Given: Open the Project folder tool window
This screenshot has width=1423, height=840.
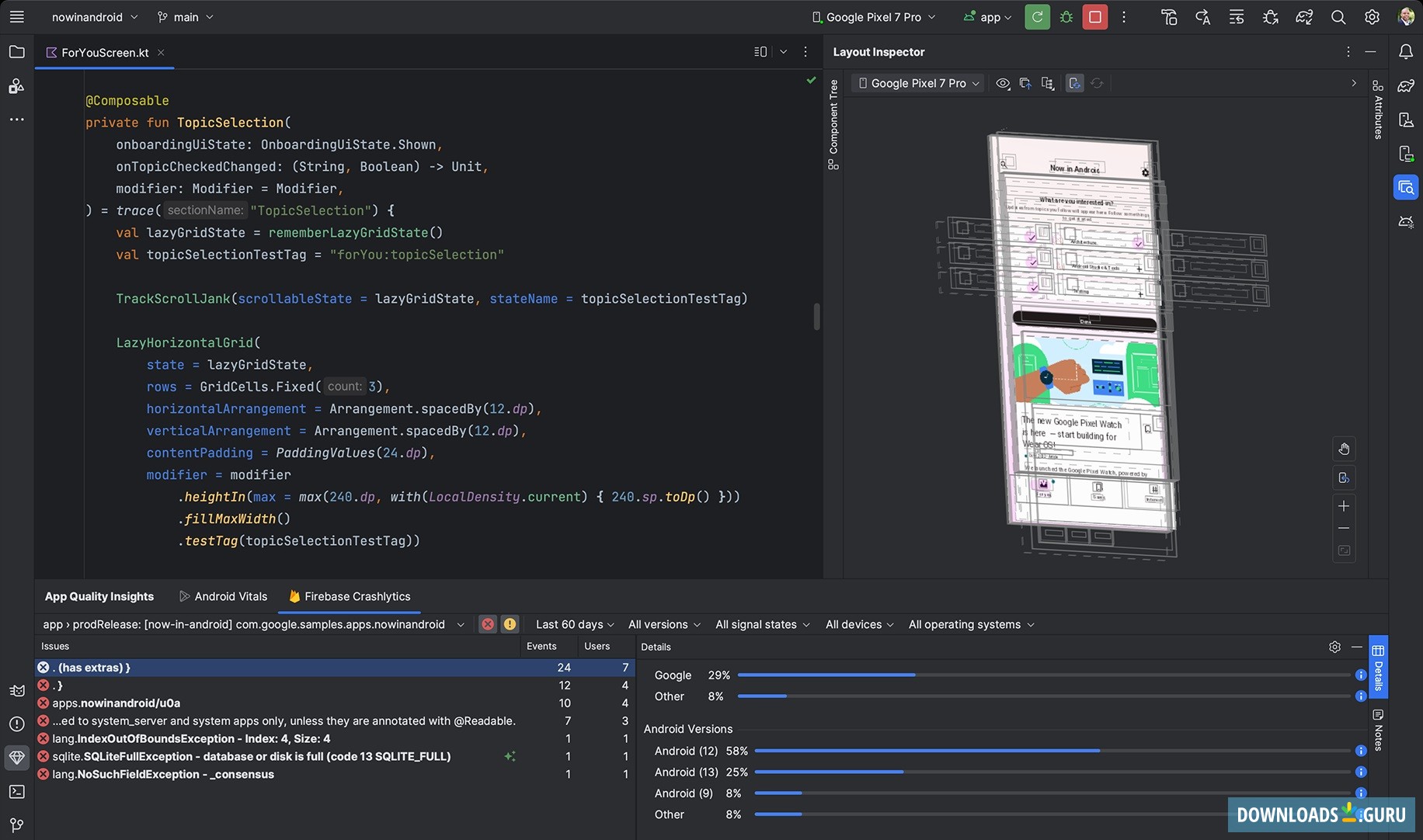Looking at the screenshot, I should (x=16, y=52).
